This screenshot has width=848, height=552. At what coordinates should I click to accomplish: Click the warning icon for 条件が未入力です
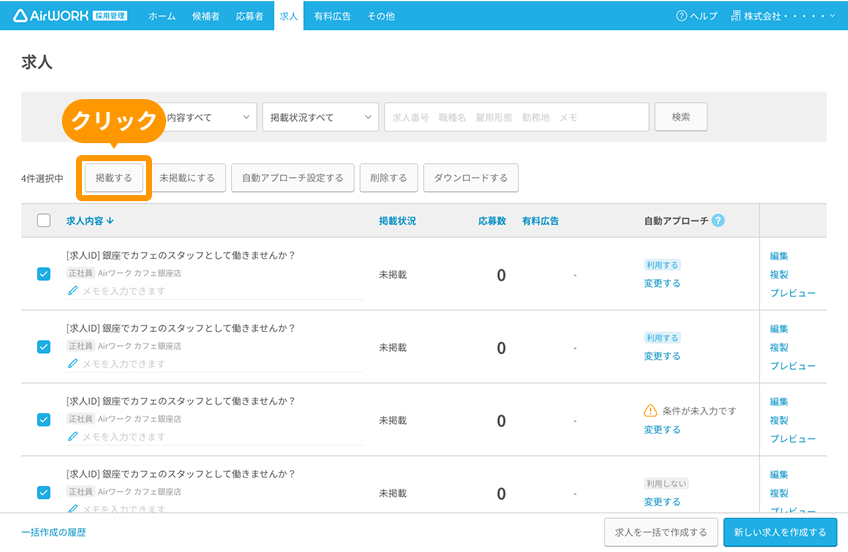click(651, 411)
